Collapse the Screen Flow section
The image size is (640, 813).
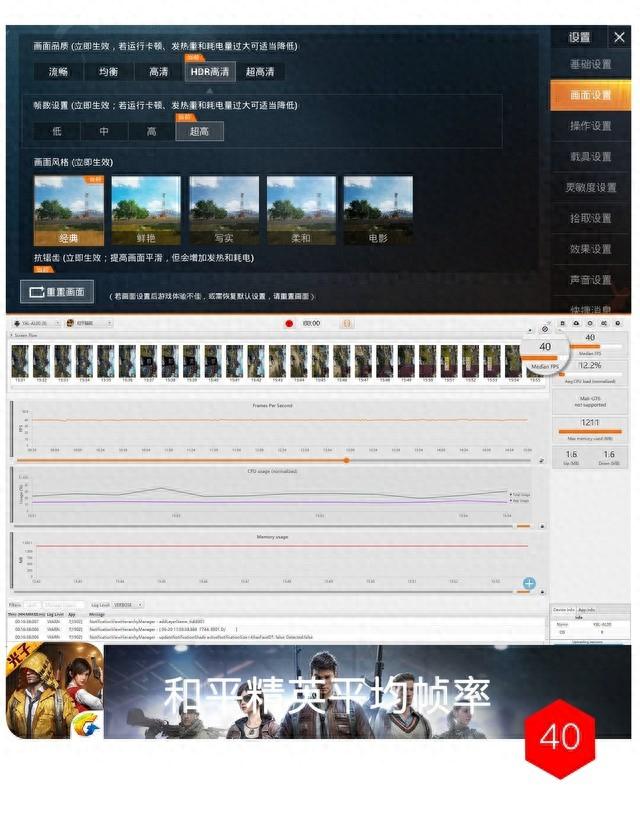(11, 335)
